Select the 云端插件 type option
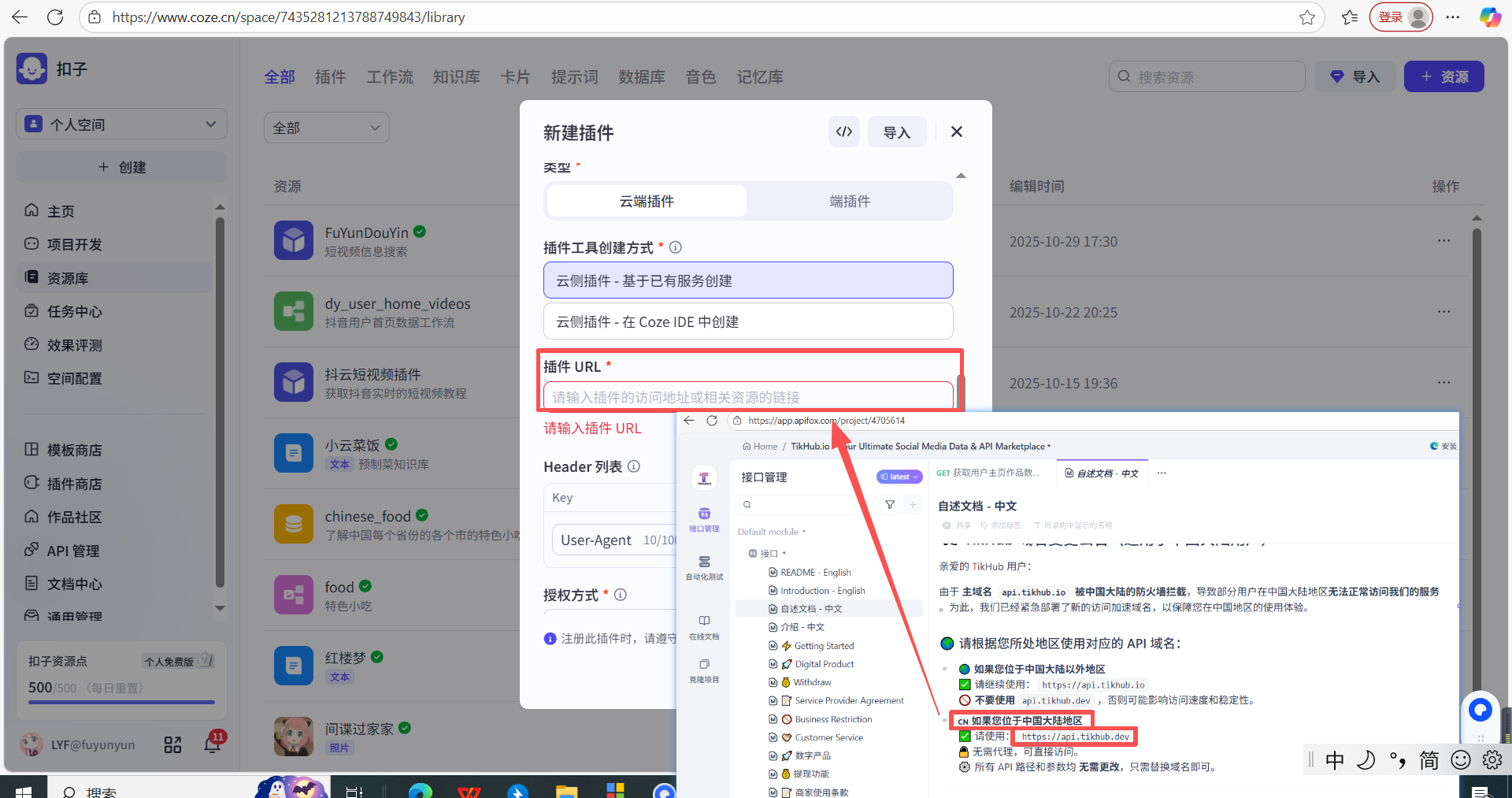The width and height of the screenshot is (1512, 798). click(x=647, y=202)
